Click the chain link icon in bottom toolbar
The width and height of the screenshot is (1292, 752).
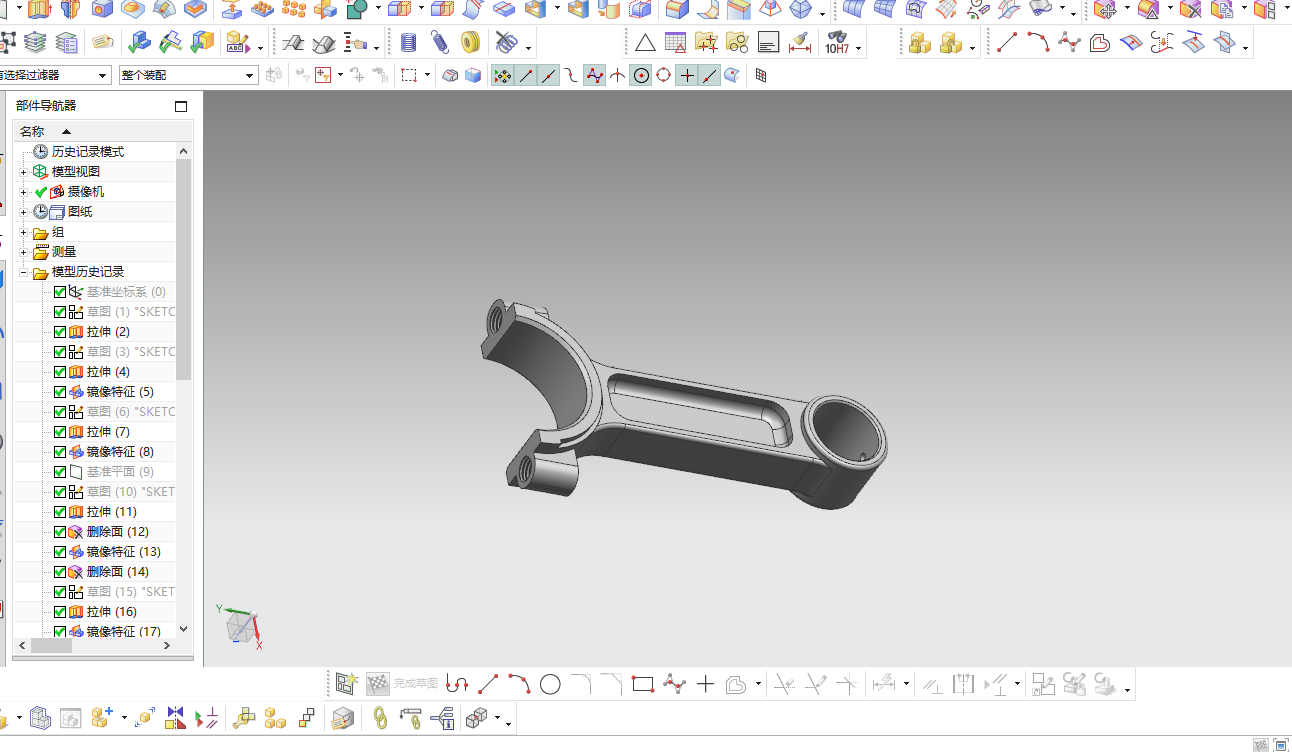380,717
